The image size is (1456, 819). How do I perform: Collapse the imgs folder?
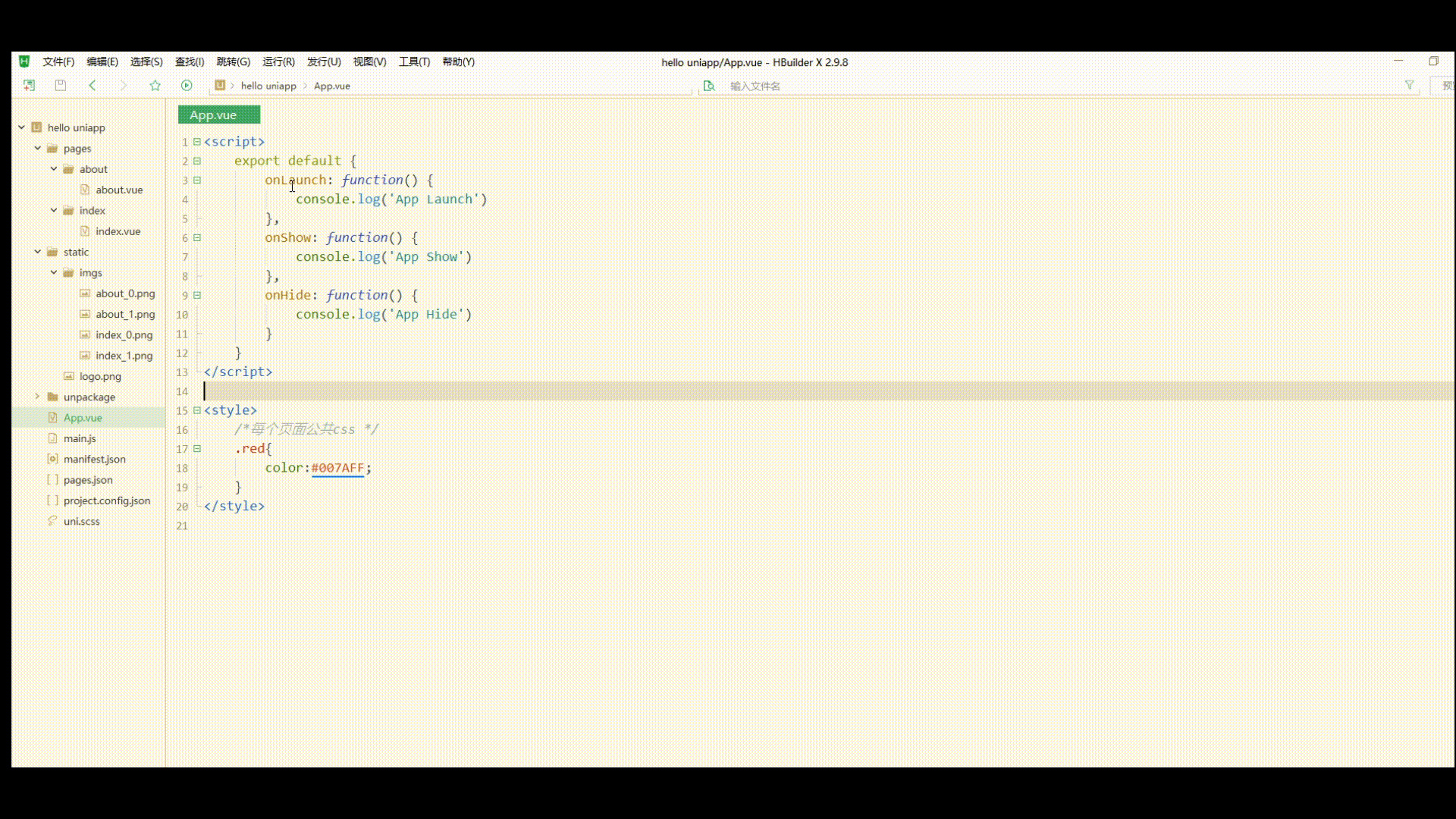(54, 272)
